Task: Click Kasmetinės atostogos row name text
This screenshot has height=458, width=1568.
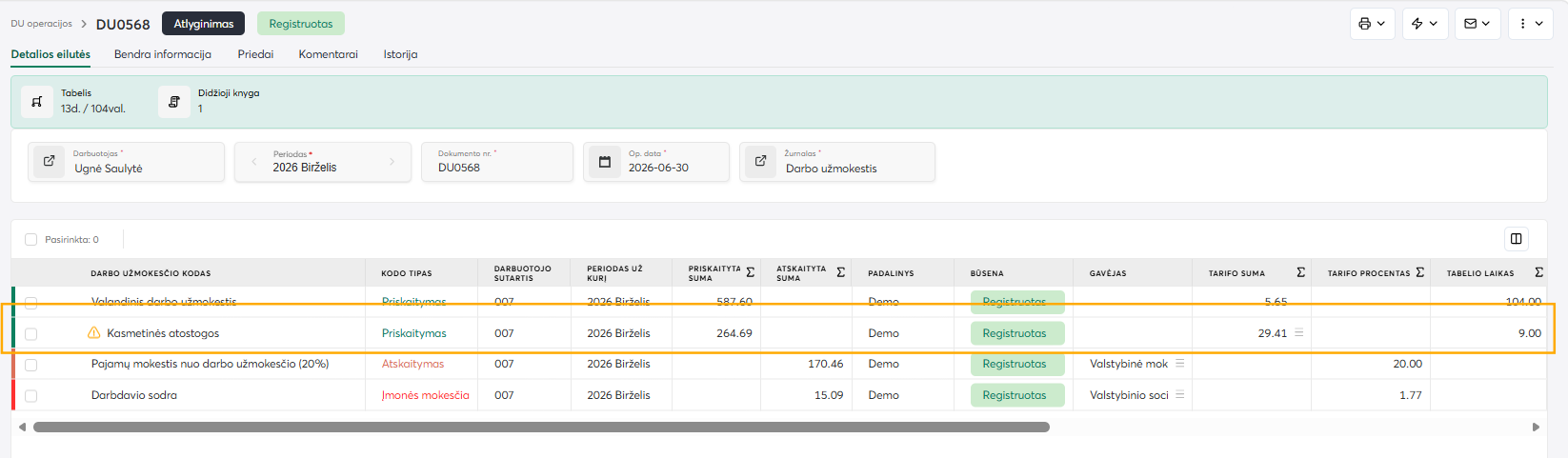Action: [163, 333]
